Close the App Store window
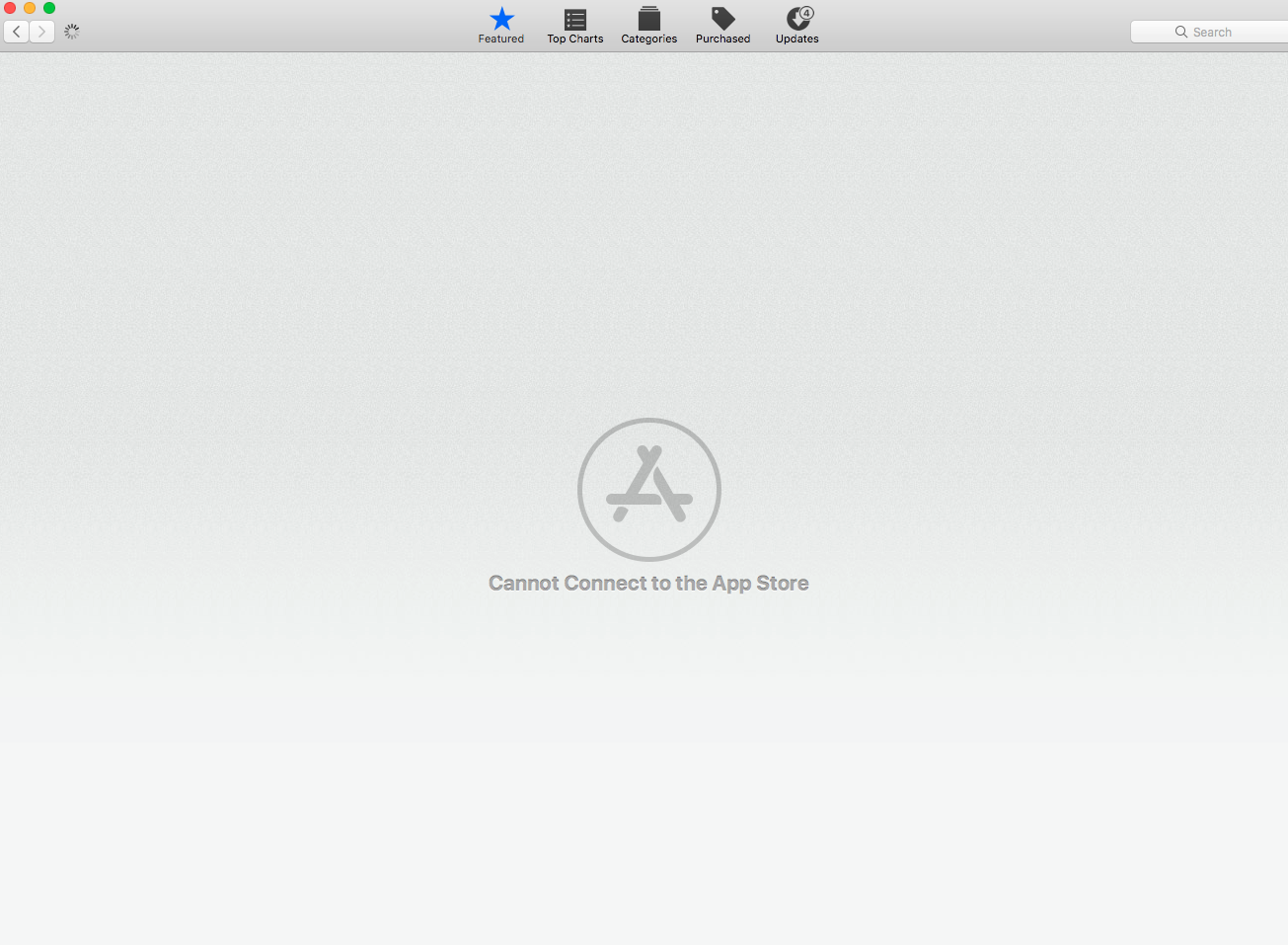 coord(10,8)
